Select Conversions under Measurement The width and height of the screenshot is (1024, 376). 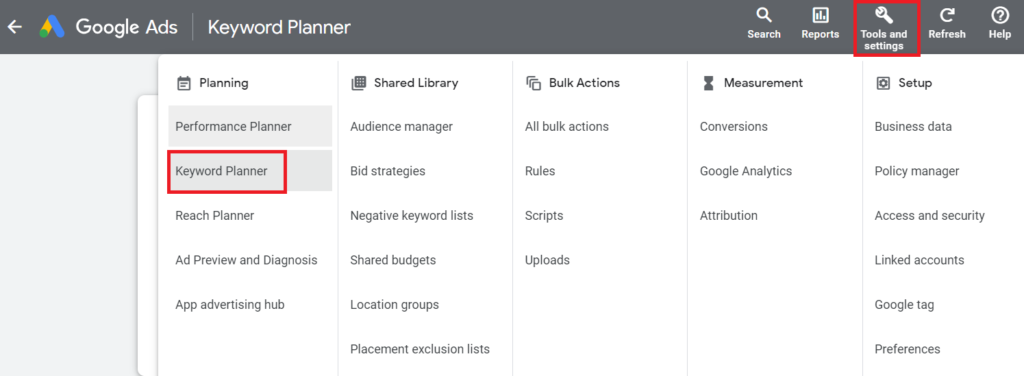coord(733,127)
